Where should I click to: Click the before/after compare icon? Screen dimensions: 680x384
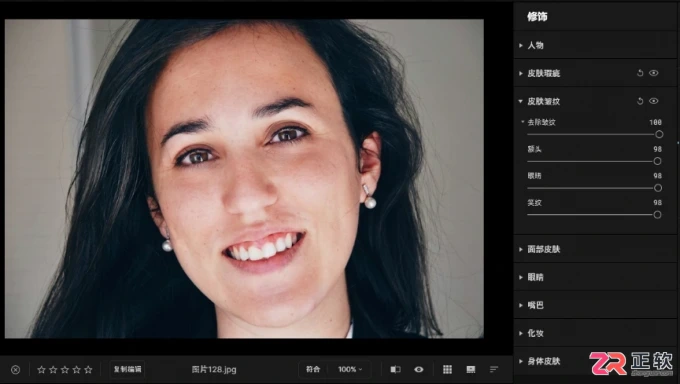point(395,369)
